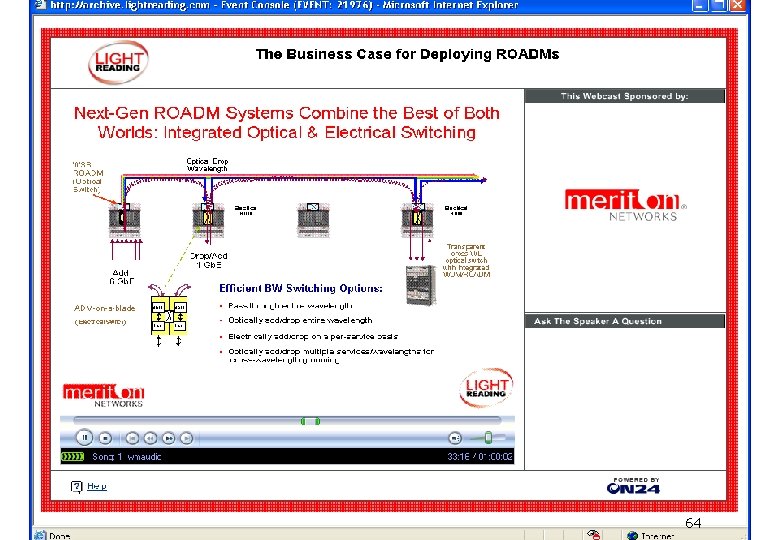780x540 pixels.
Task: Click the green seek bar handle
Action: (310, 421)
